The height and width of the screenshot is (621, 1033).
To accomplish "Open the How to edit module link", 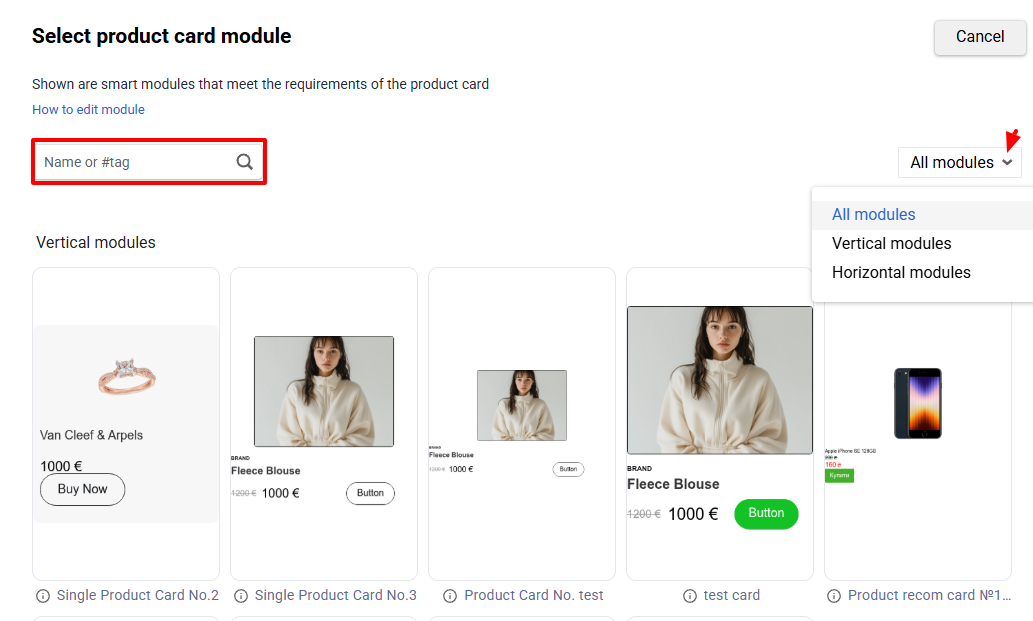I will [88, 109].
